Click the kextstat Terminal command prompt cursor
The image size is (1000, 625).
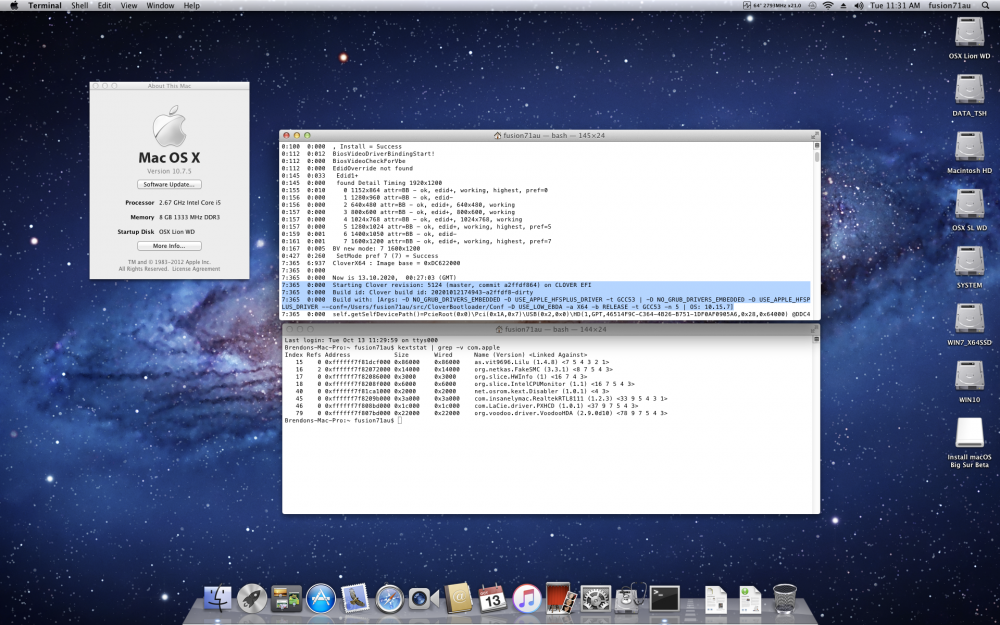[400, 421]
